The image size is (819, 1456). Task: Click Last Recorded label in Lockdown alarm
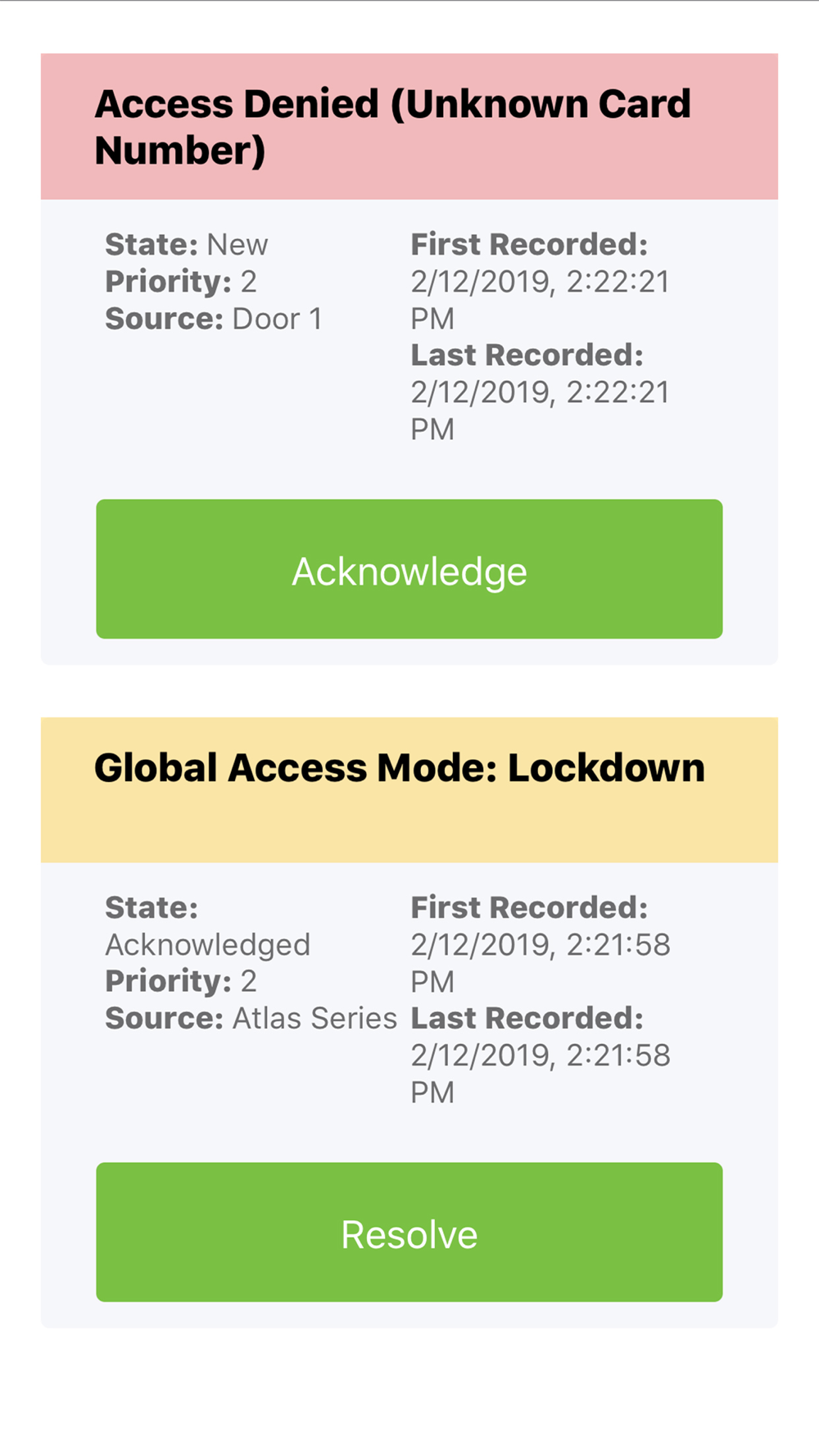click(527, 1018)
